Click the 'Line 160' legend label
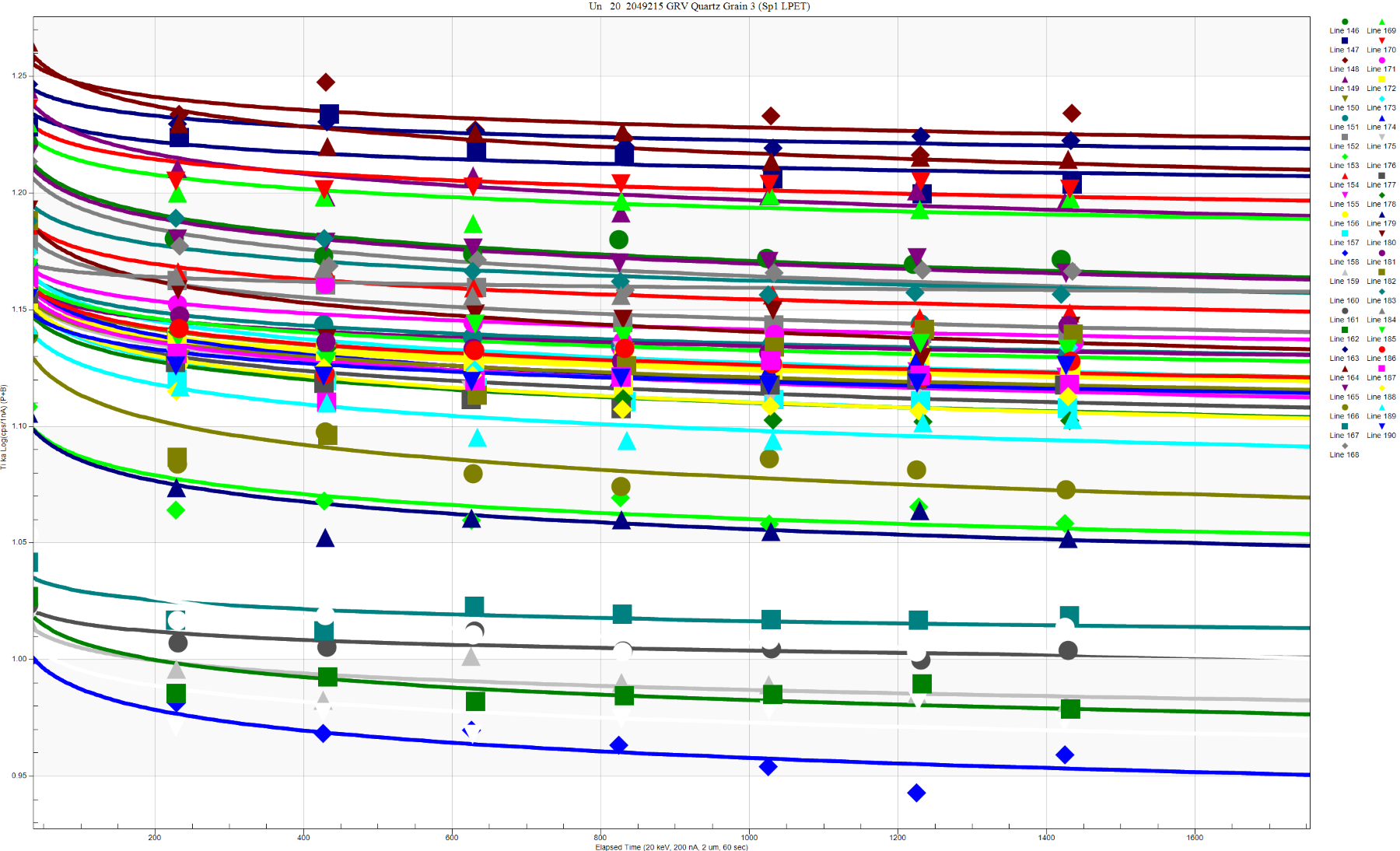The height and width of the screenshot is (851, 1400). click(x=1344, y=301)
